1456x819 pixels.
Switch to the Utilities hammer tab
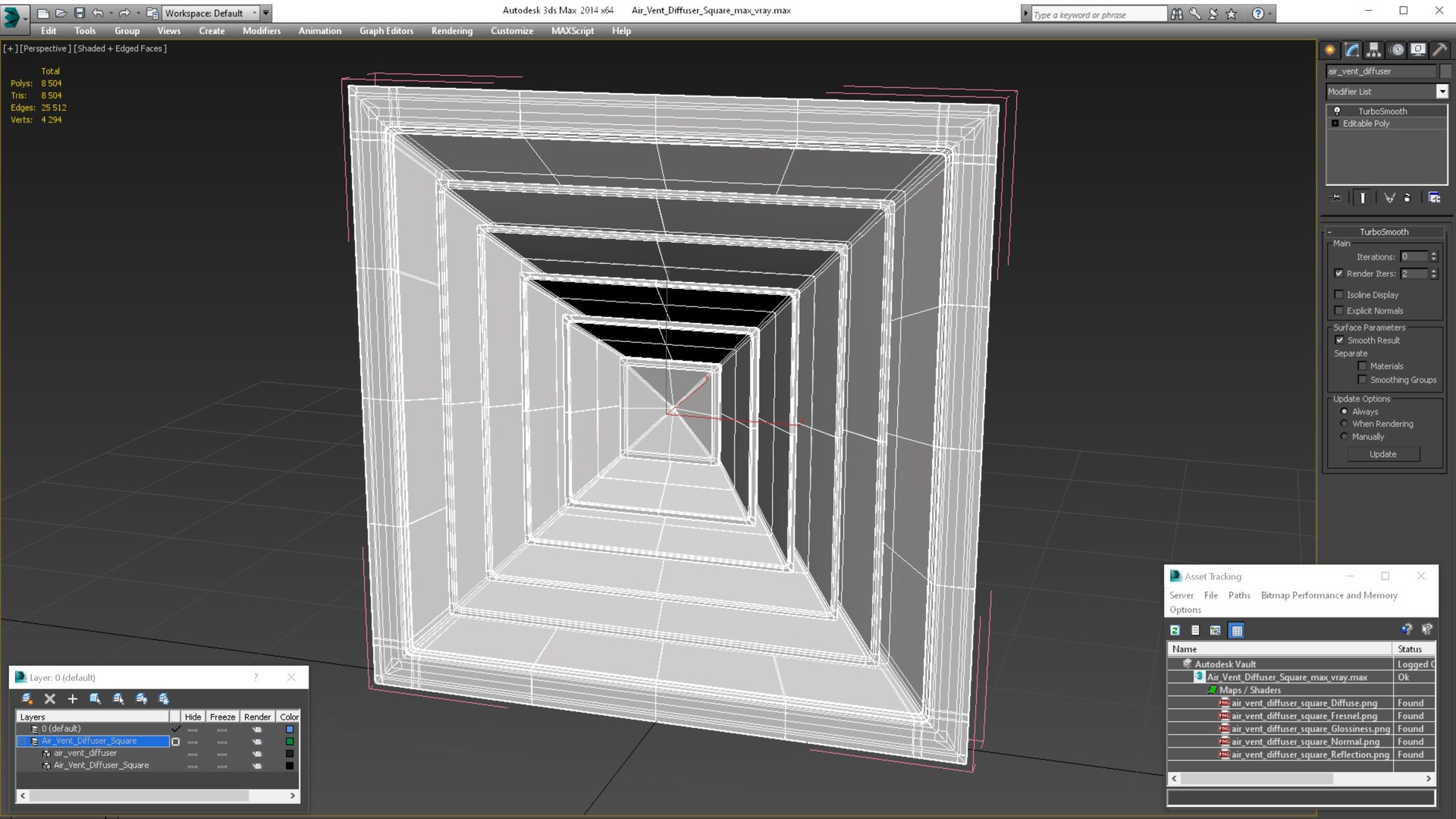tap(1439, 50)
